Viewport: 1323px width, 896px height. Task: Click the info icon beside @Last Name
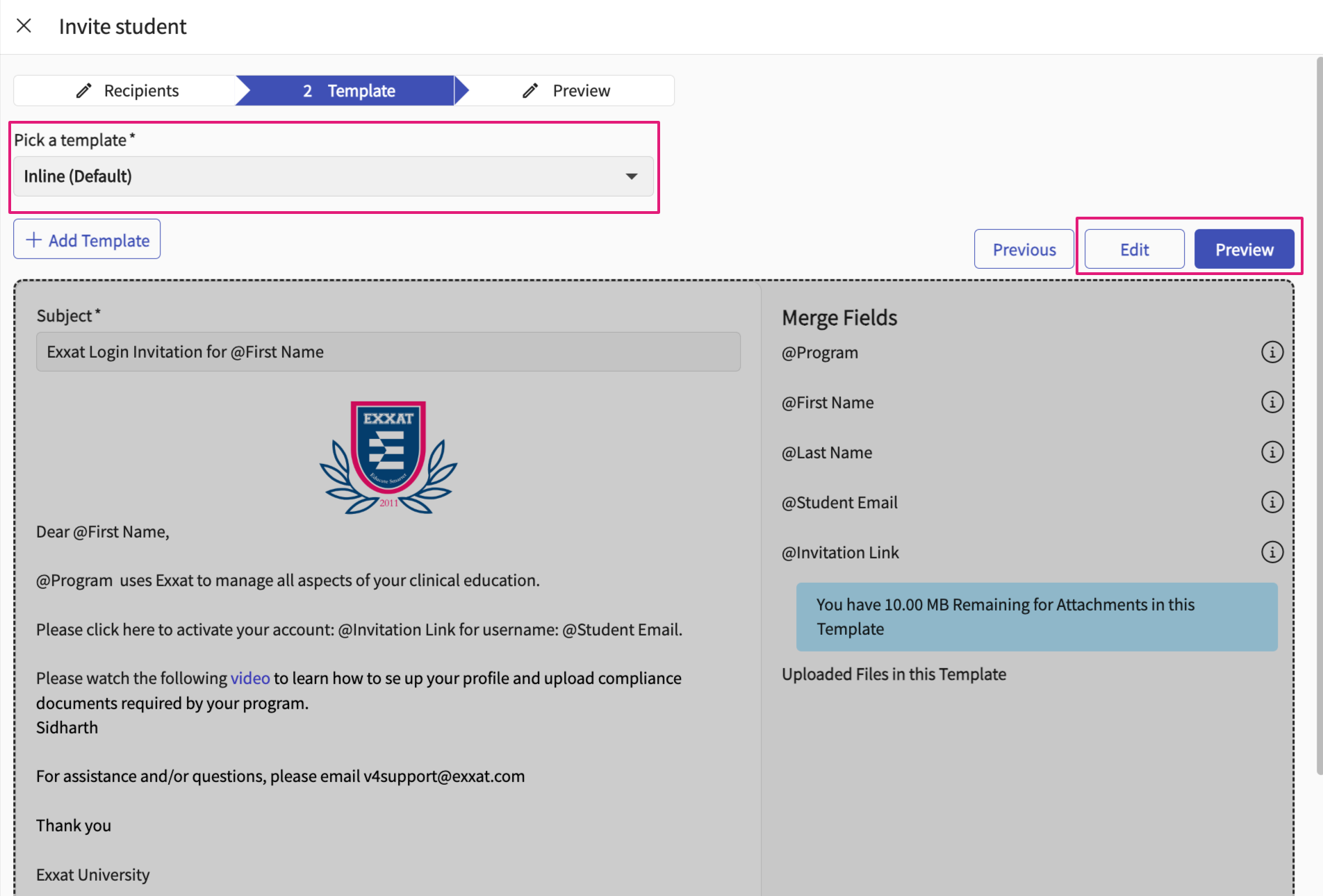1272,452
